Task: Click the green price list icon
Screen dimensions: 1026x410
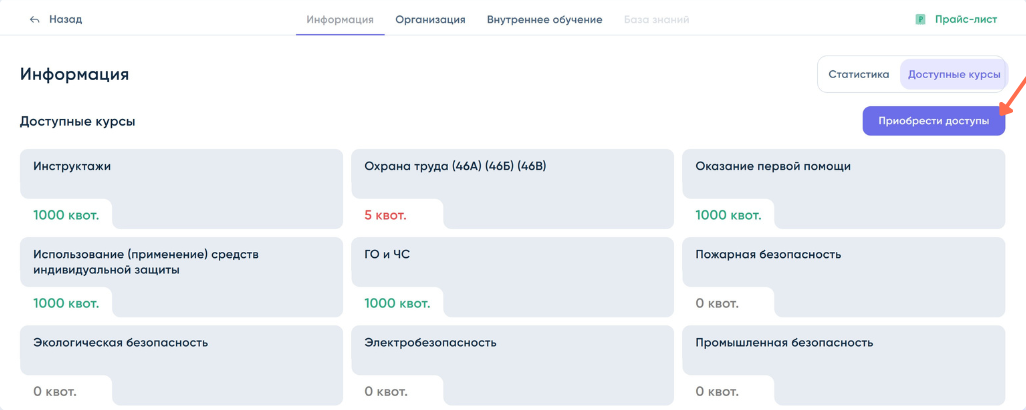Action: [x=920, y=20]
